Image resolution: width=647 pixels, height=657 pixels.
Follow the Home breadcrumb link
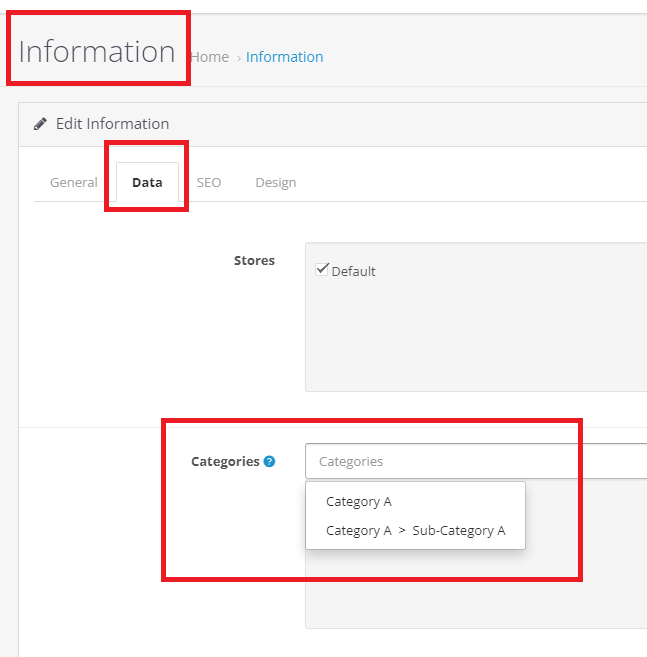[x=210, y=57]
